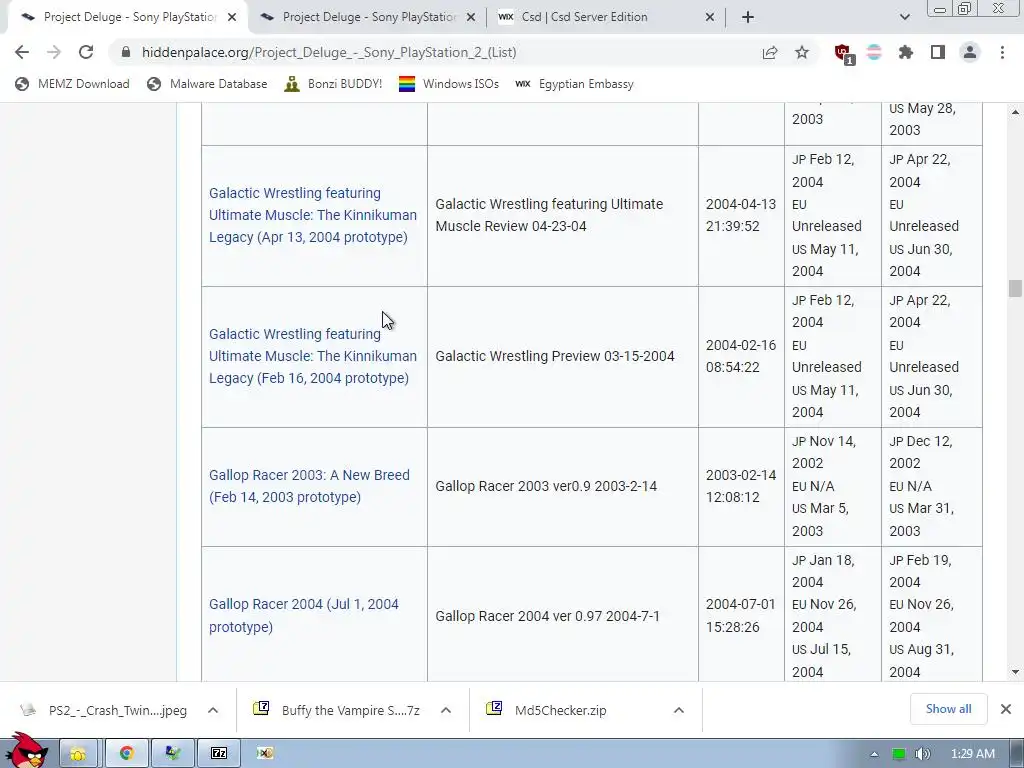
Task: Open the volume speaker tray icon
Action: [x=922, y=754]
